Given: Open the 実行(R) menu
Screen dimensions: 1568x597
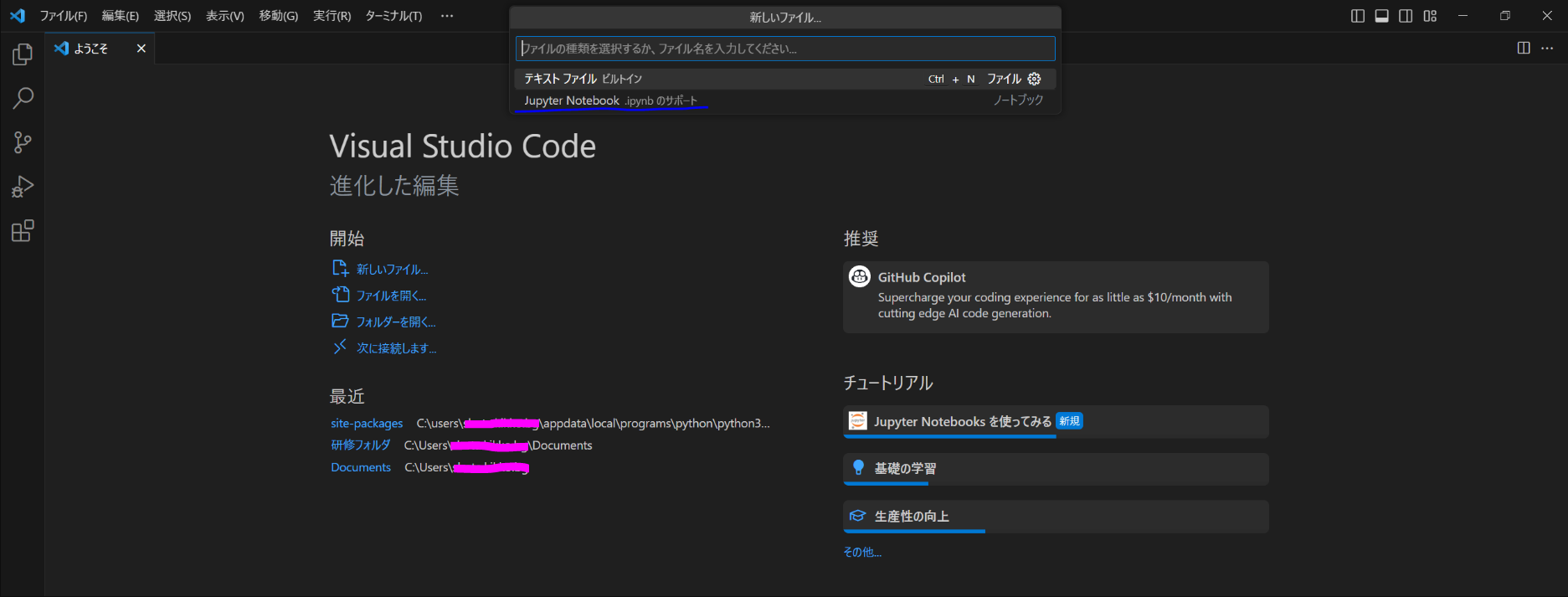Looking at the screenshot, I should point(332,16).
